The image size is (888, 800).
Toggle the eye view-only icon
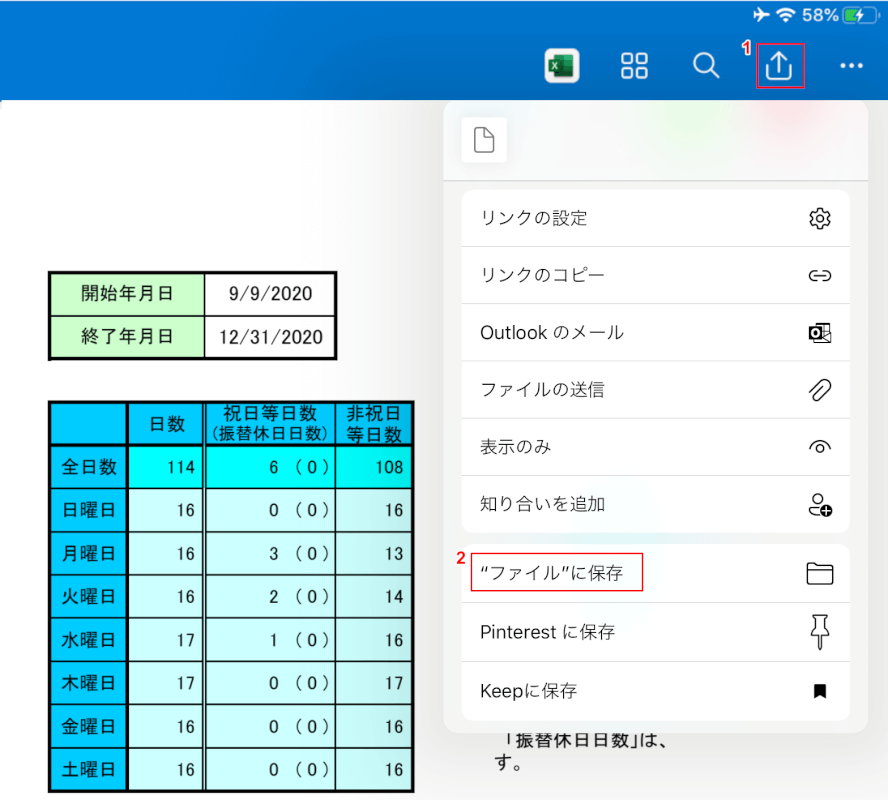[x=819, y=447]
